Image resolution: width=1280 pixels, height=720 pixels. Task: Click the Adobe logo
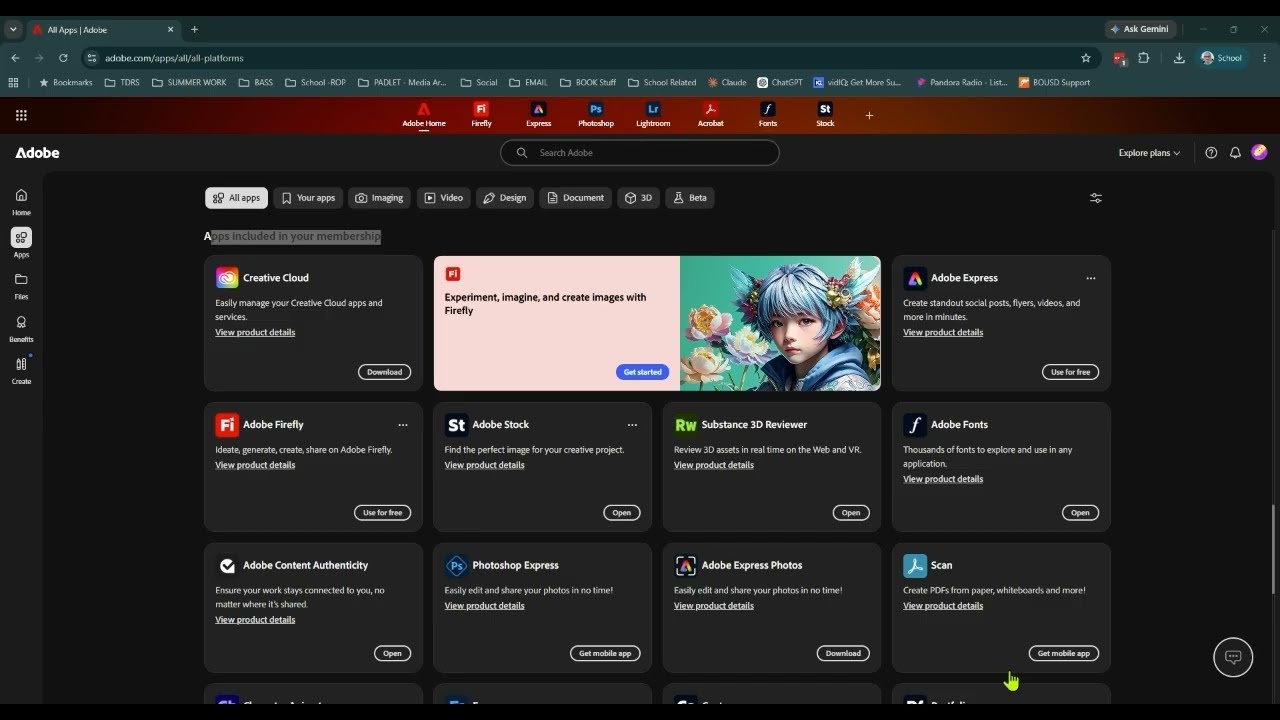tap(37, 153)
